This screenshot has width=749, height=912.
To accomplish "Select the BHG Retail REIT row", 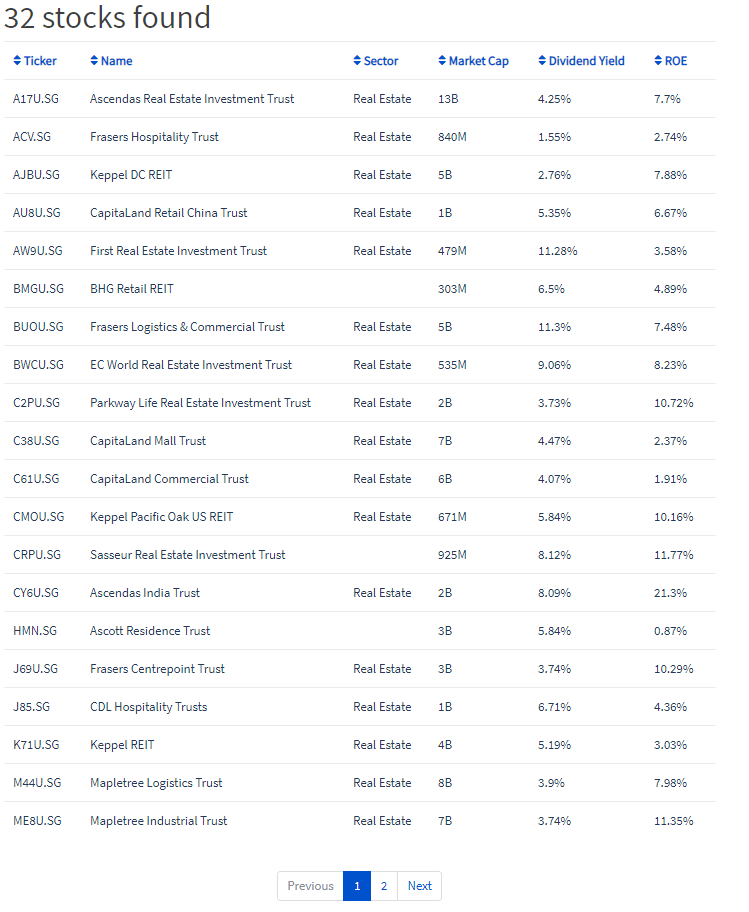I will point(360,289).
